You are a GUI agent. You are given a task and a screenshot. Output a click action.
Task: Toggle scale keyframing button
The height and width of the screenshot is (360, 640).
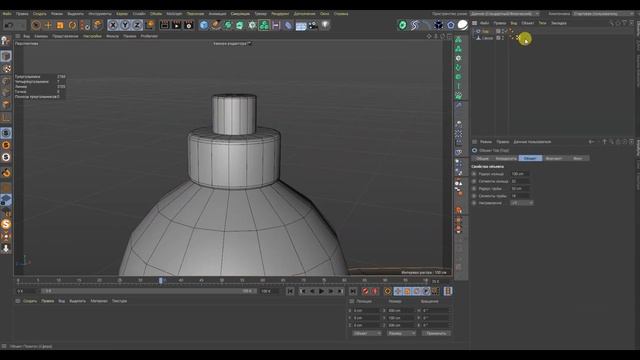click(x=407, y=291)
